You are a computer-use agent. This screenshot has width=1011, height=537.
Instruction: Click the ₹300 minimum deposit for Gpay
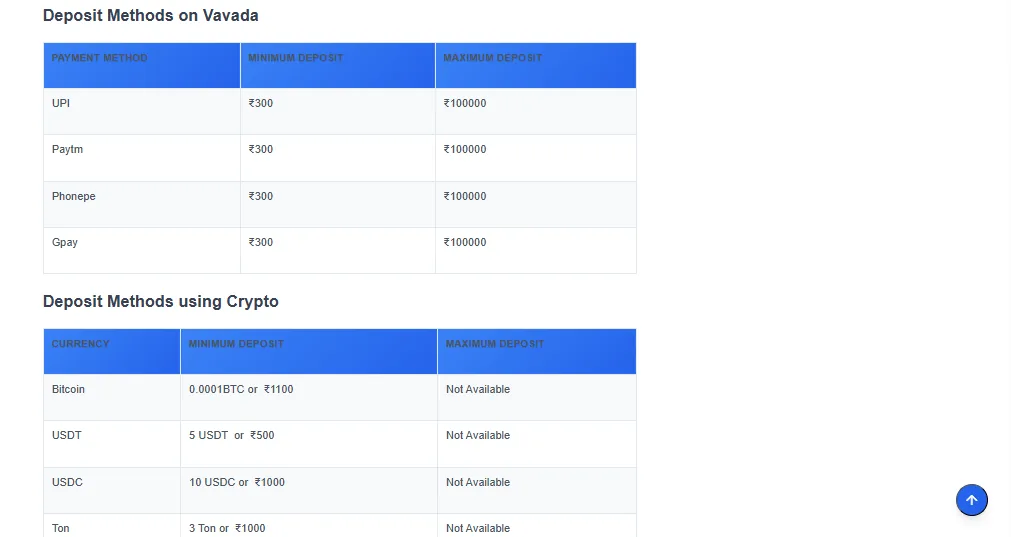coord(338,250)
